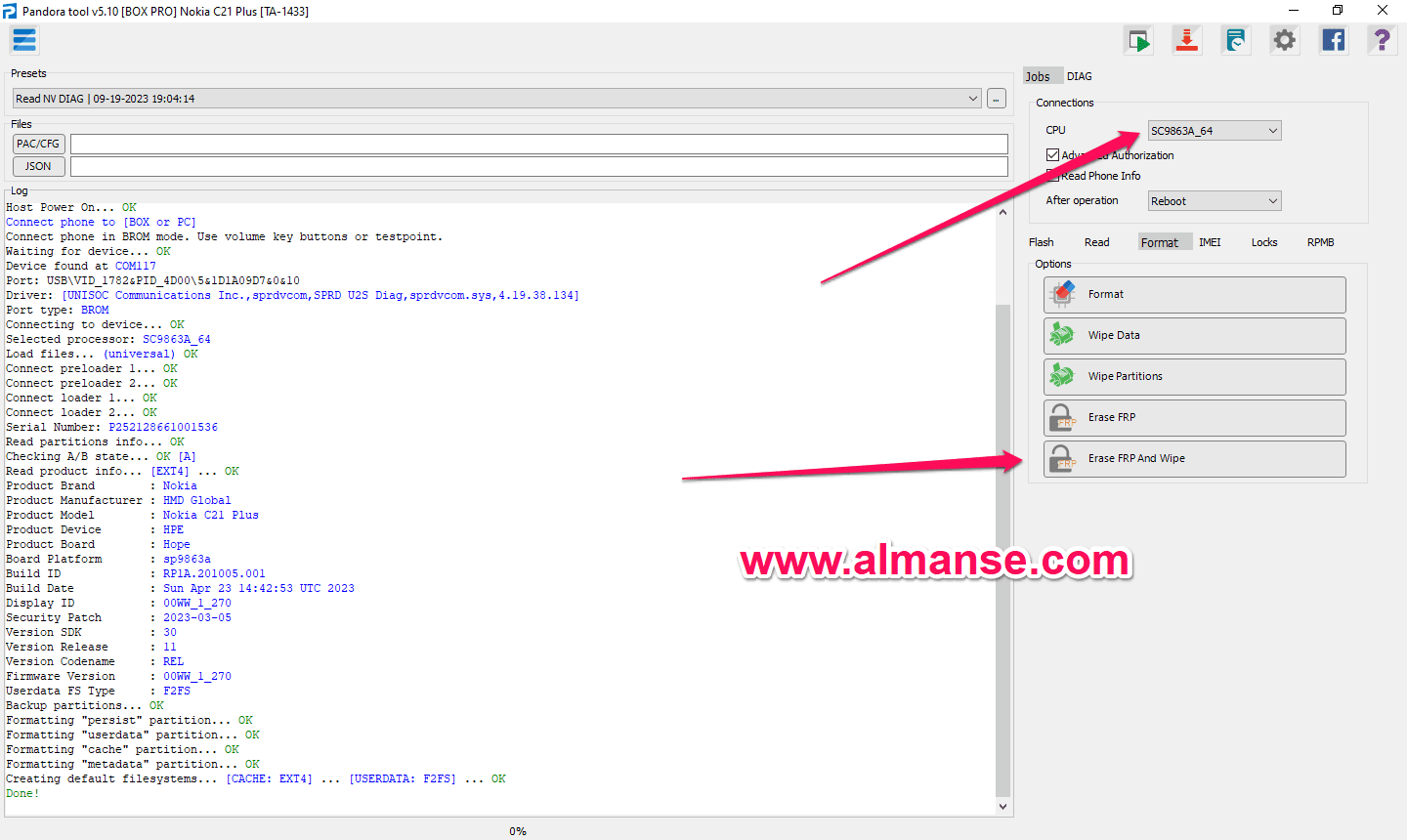Click the PAC/CFG file button

pyautogui.click(x=38, y=144)
